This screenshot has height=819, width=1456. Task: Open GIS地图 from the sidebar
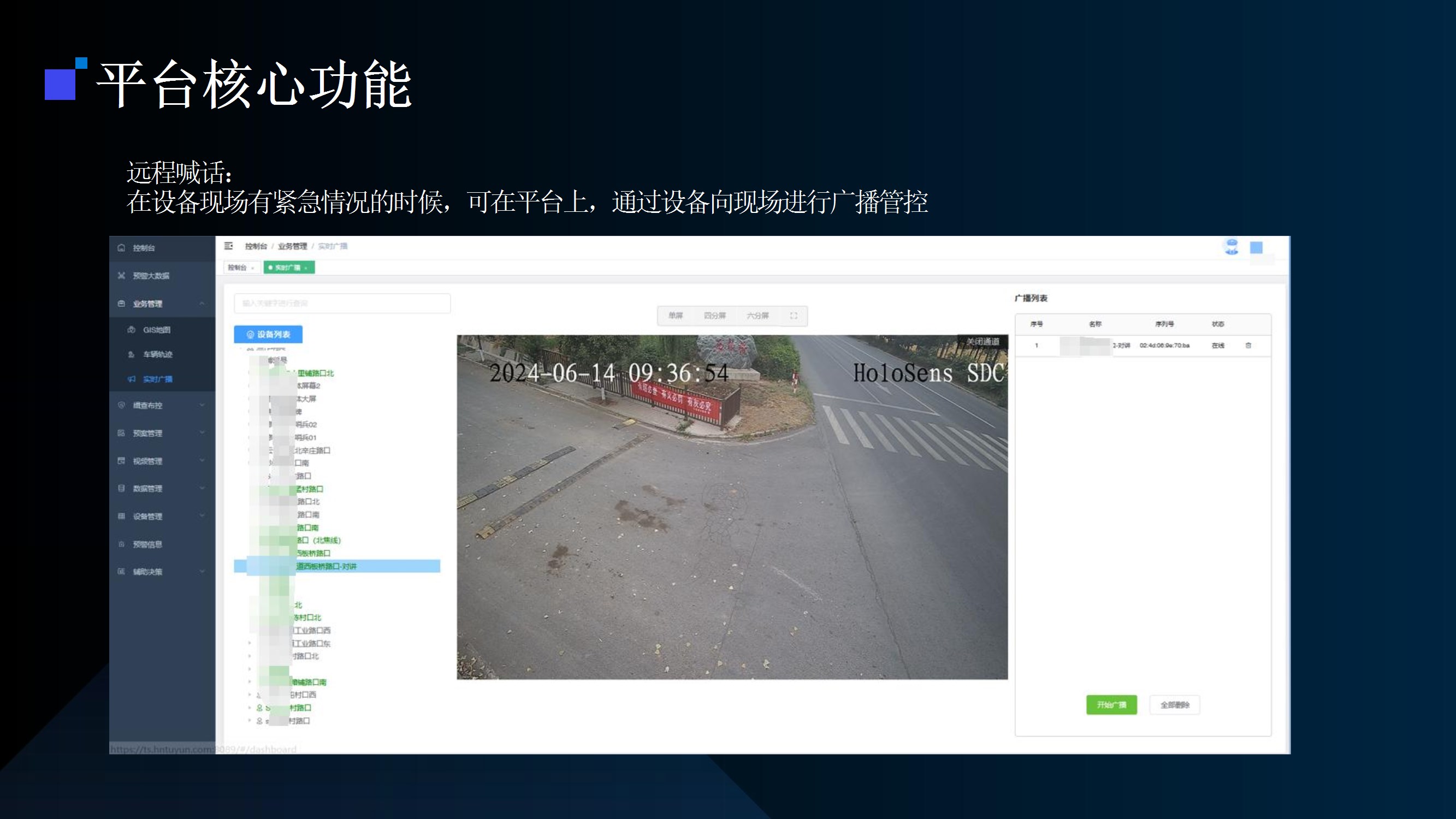[156, 330]
